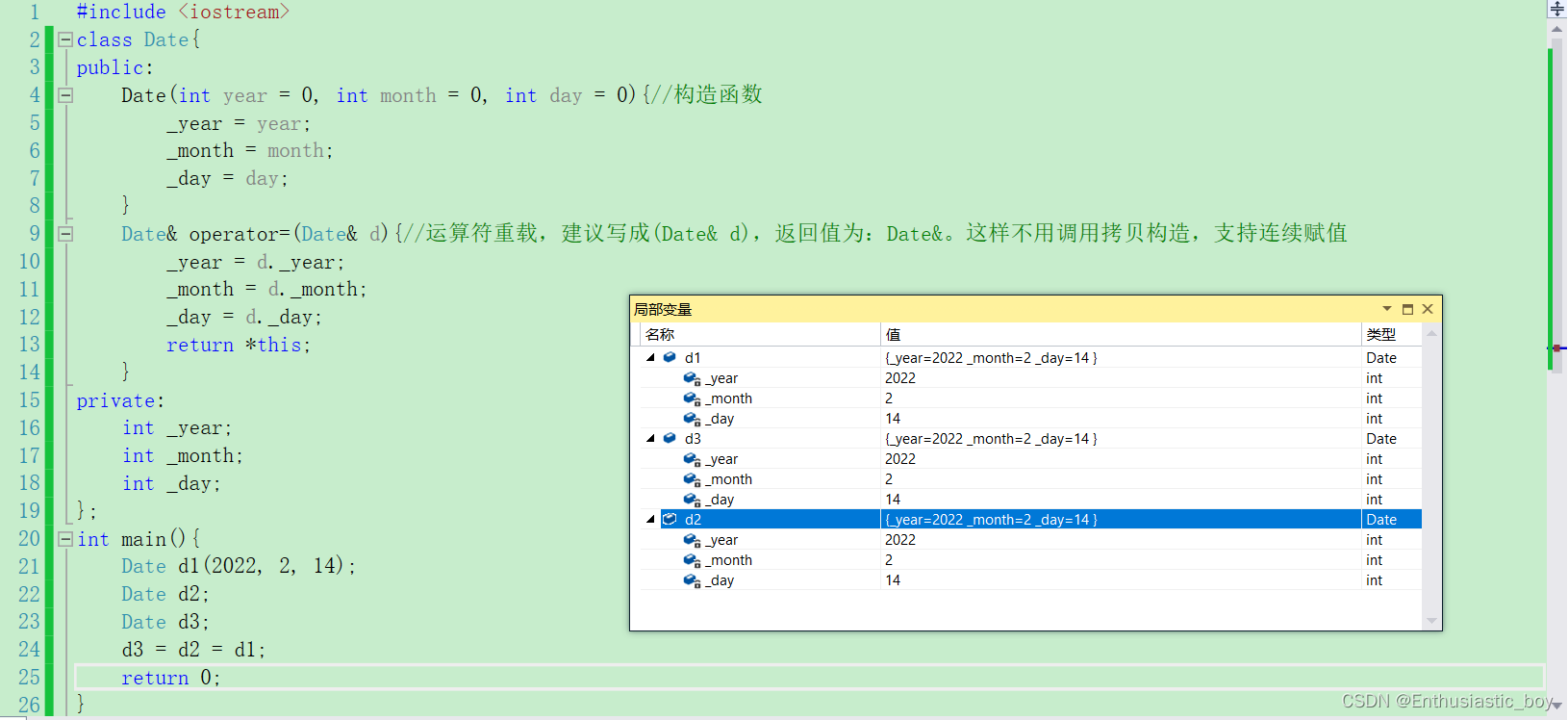
Task: Click the int type cell of d2's _day
Action: click(x=1374, y=580)
